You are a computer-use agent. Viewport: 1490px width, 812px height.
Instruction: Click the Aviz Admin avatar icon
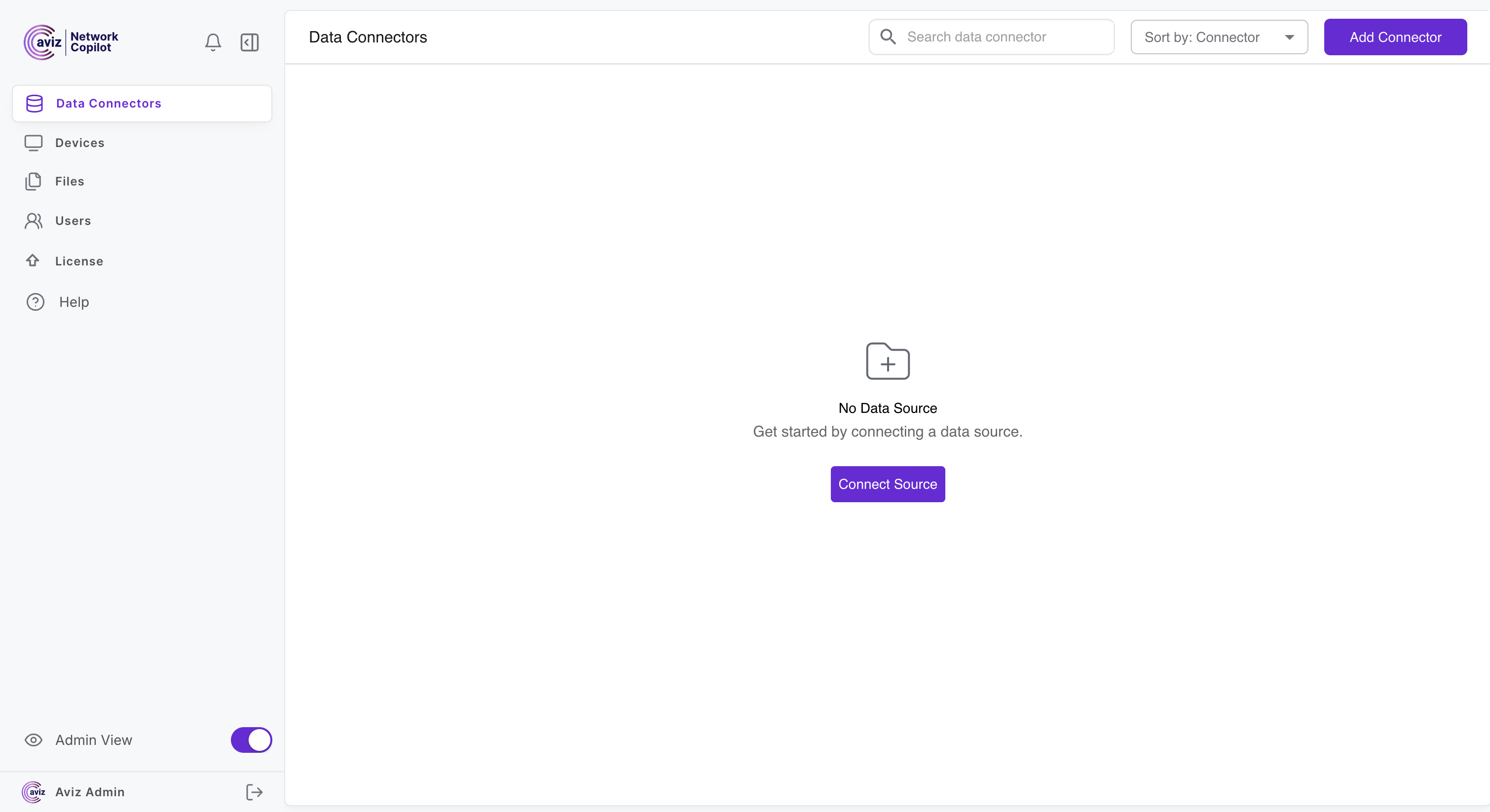pos(34,792)
